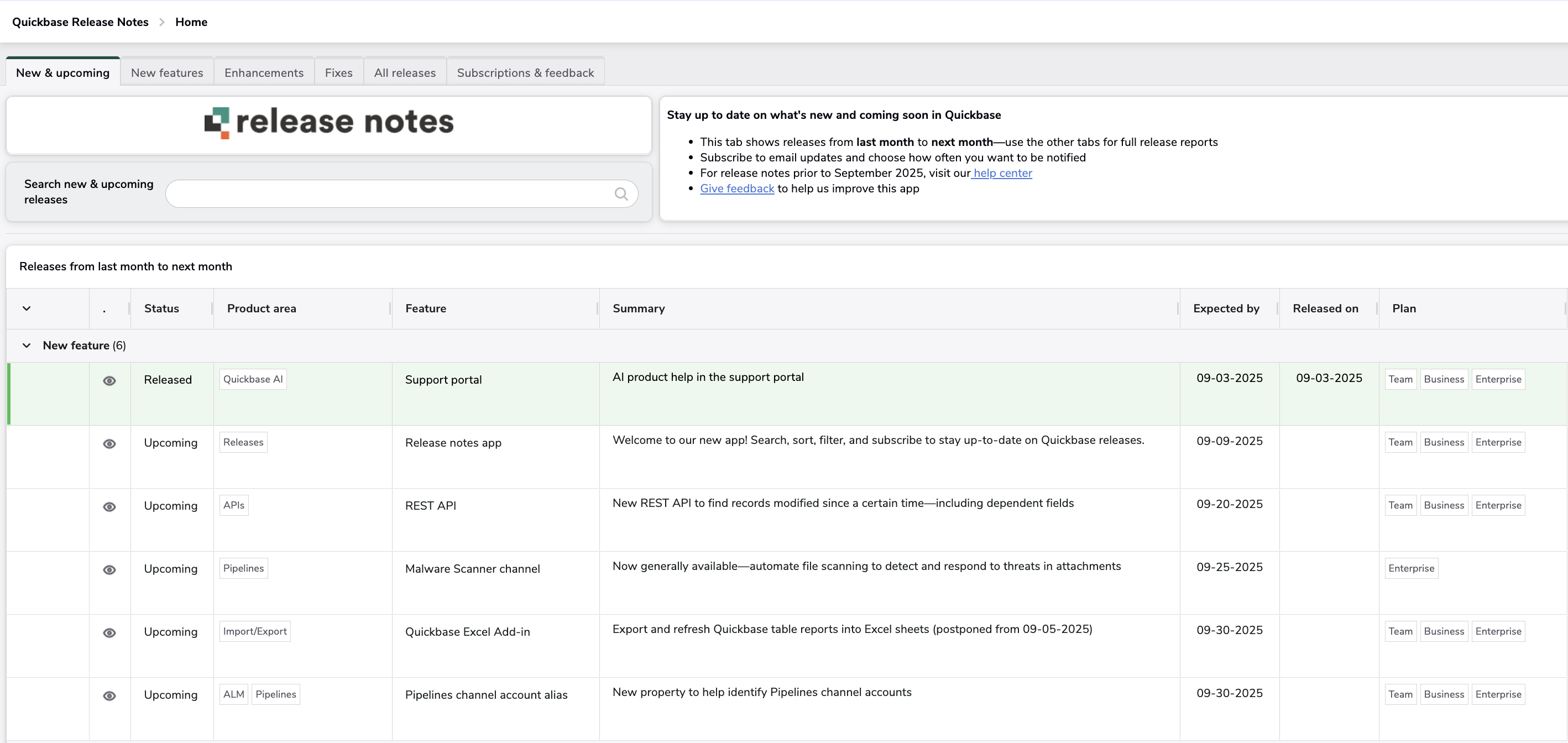Image resolution: width=1568 pixels, height=743 pixels.
Task: Click summary 'AI product help in the support portal'
Action: click(x=708, y=377)
